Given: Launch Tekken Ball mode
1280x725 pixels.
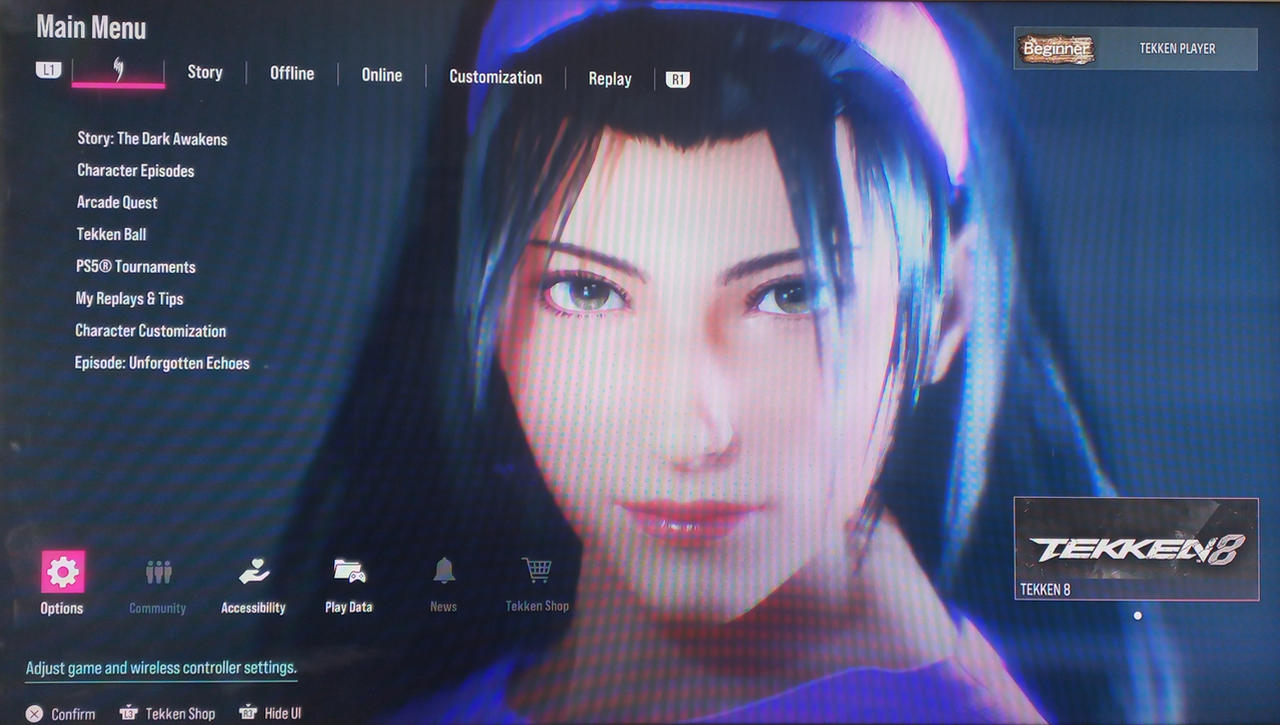Looking at the screenshot, I should click(x=111, y=234).
